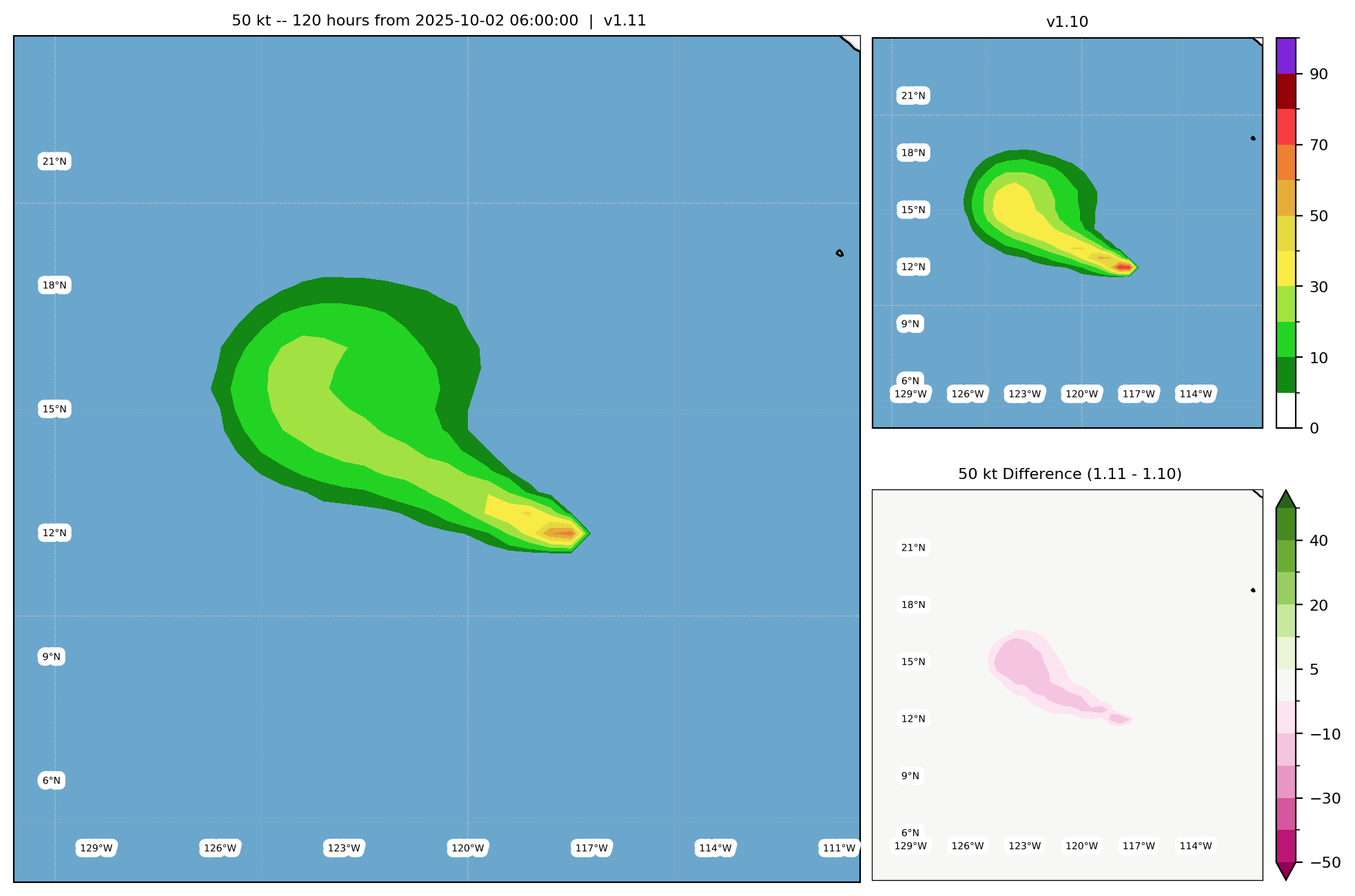1355x896 pixels.
Task: Click the 120°W label on main map
Action: [x=468, y=848]
